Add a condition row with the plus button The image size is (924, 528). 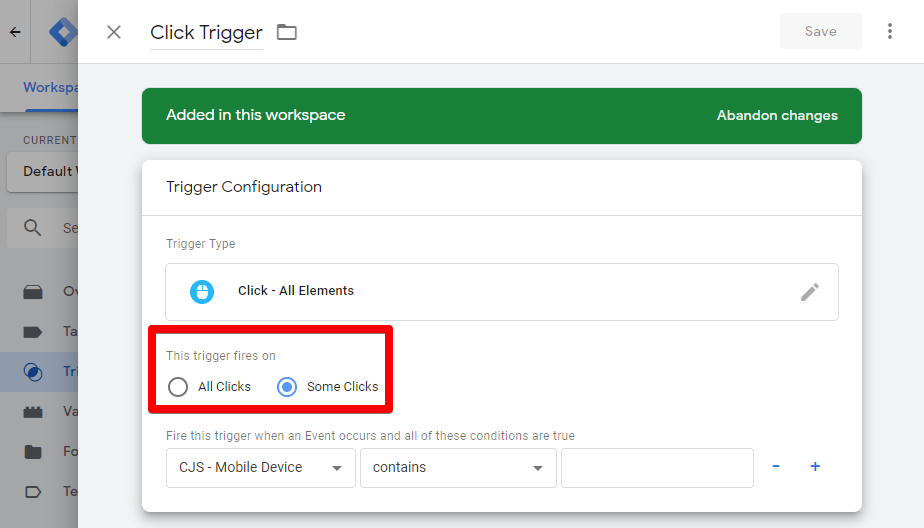point(815,466)
